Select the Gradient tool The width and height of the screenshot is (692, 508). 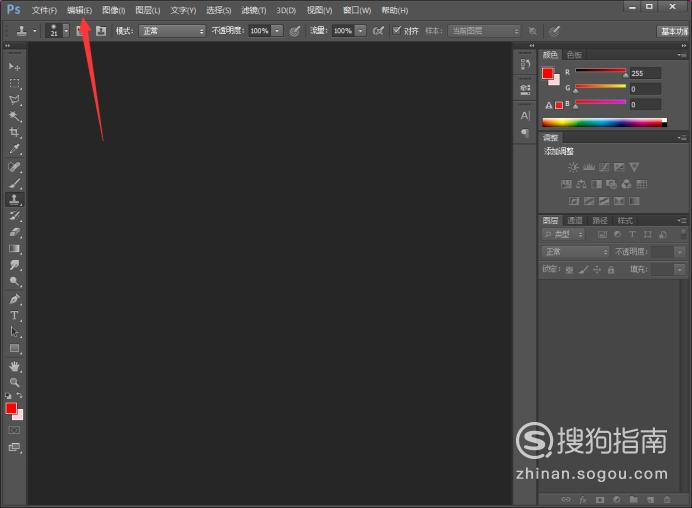tap(14, 248)
